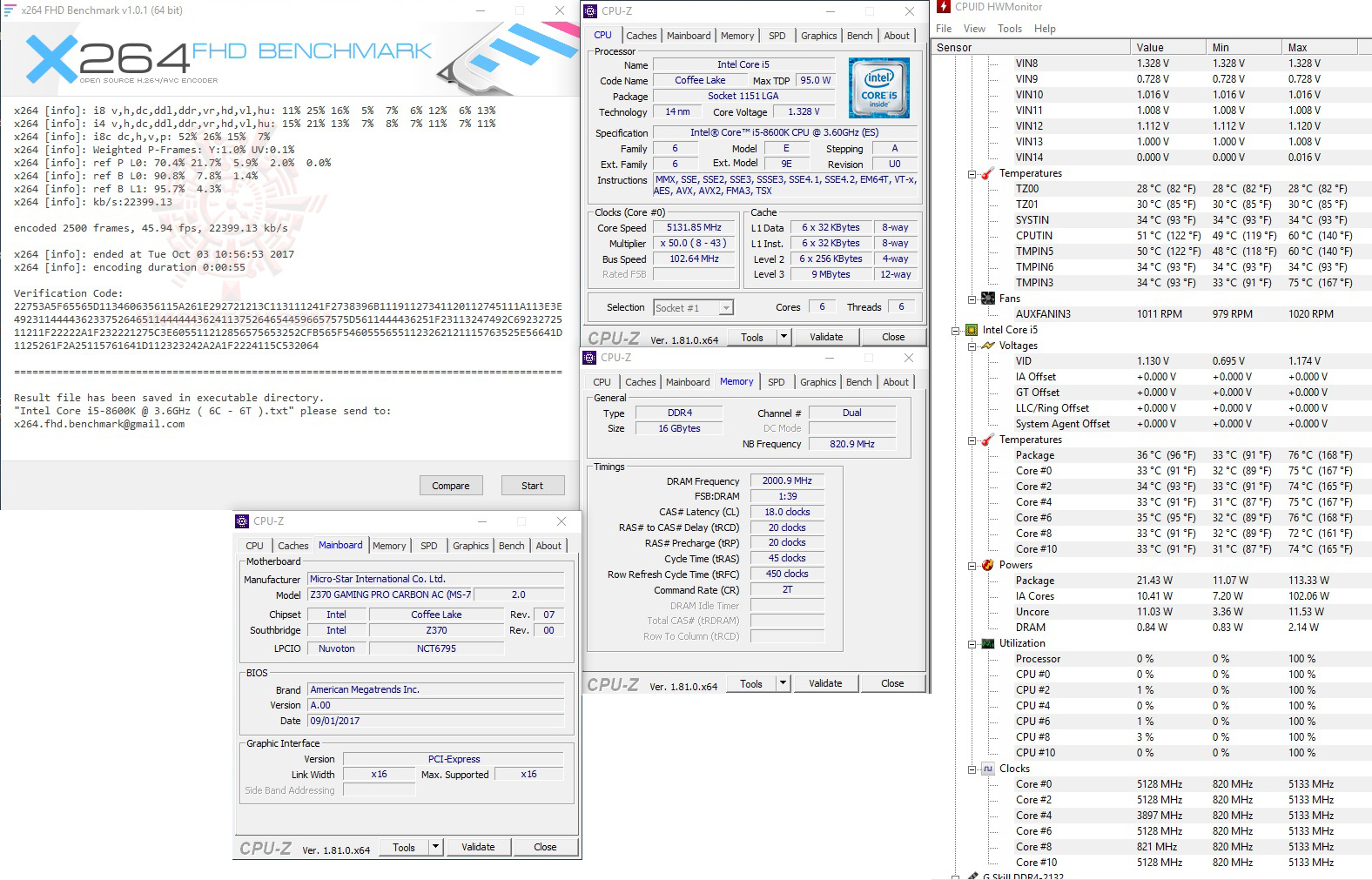
Task: Switch to the Graphics tab in the CPU-Z Memory window
Action: (x=818, y=382)
